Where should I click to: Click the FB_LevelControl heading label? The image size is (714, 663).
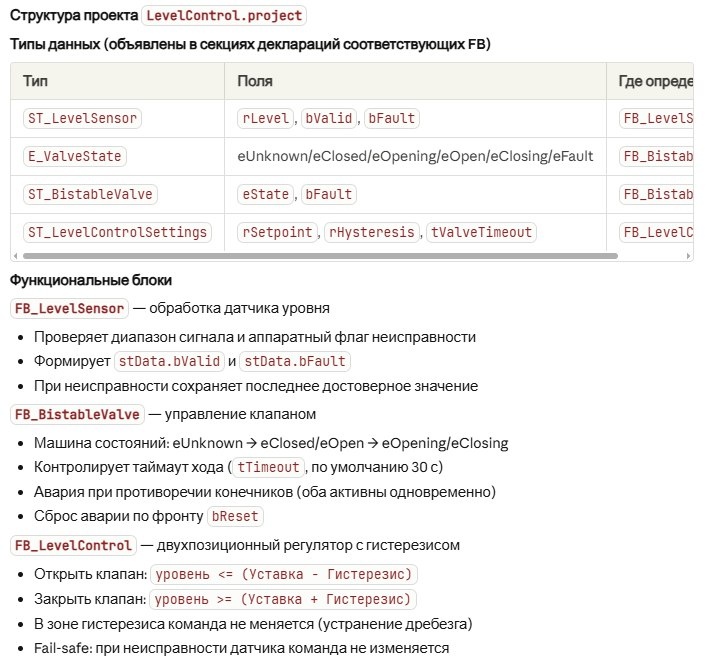72,545
